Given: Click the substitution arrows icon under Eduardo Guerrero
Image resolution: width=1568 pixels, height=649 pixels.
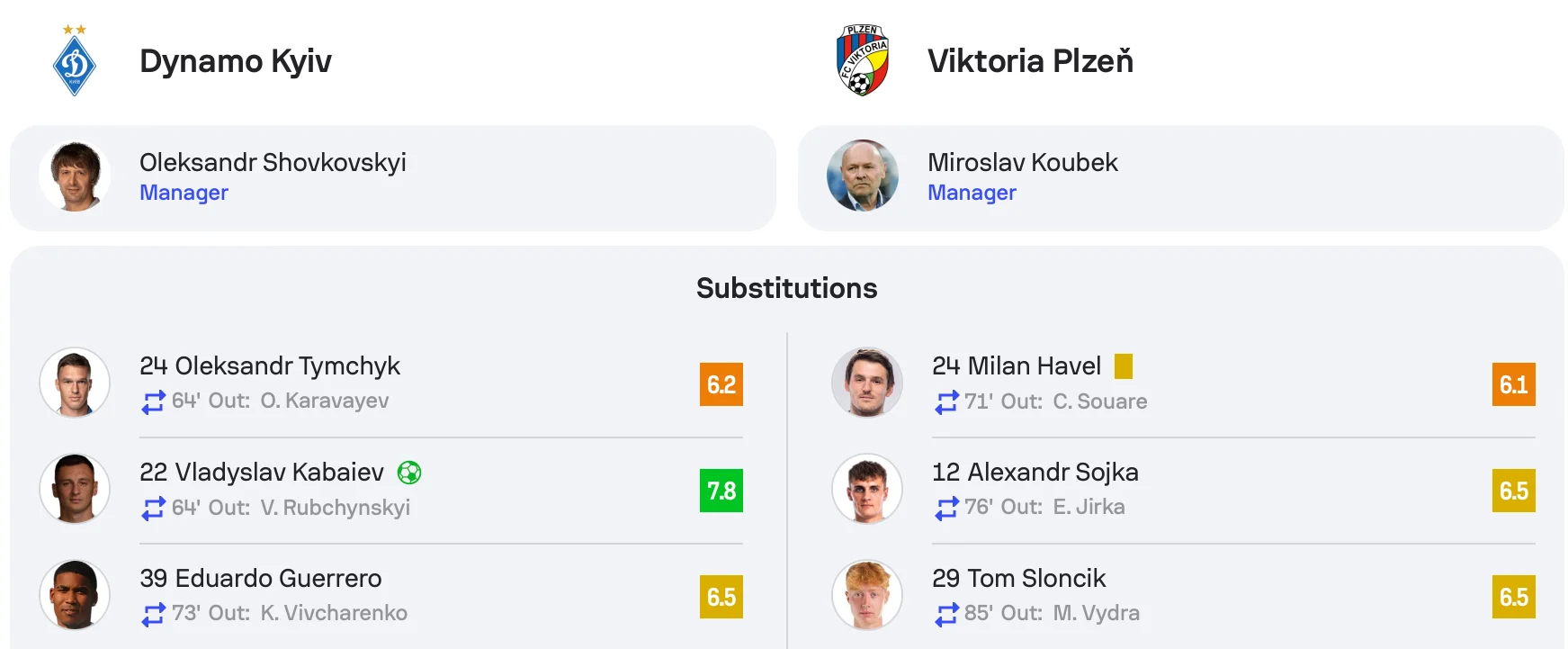Looking at the screenshot, I should click(154, 614).
